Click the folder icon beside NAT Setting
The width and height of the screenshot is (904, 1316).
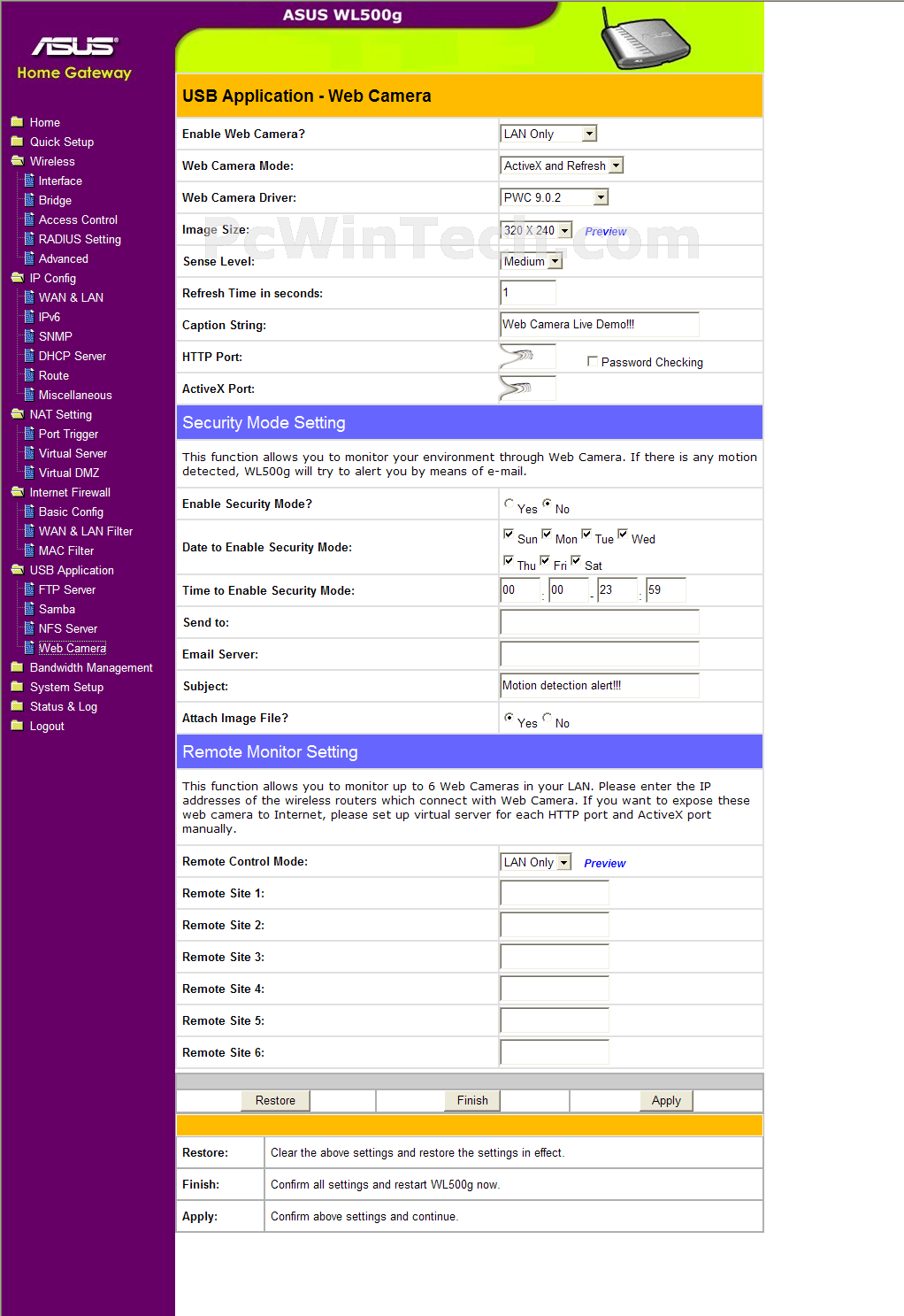click(17, 414)
